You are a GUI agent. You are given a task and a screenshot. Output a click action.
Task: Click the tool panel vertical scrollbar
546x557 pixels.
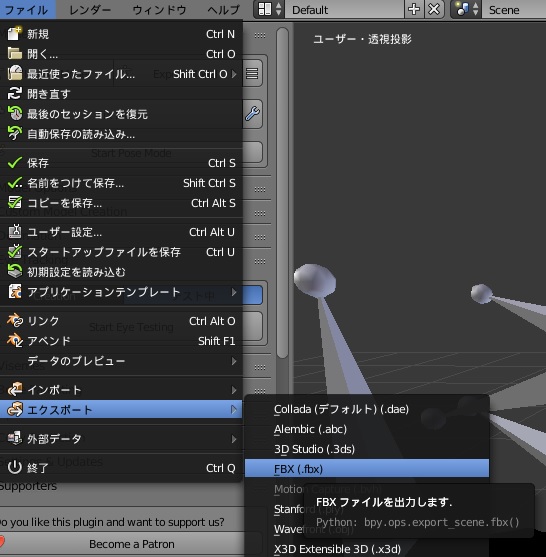(x=283, y=193)
